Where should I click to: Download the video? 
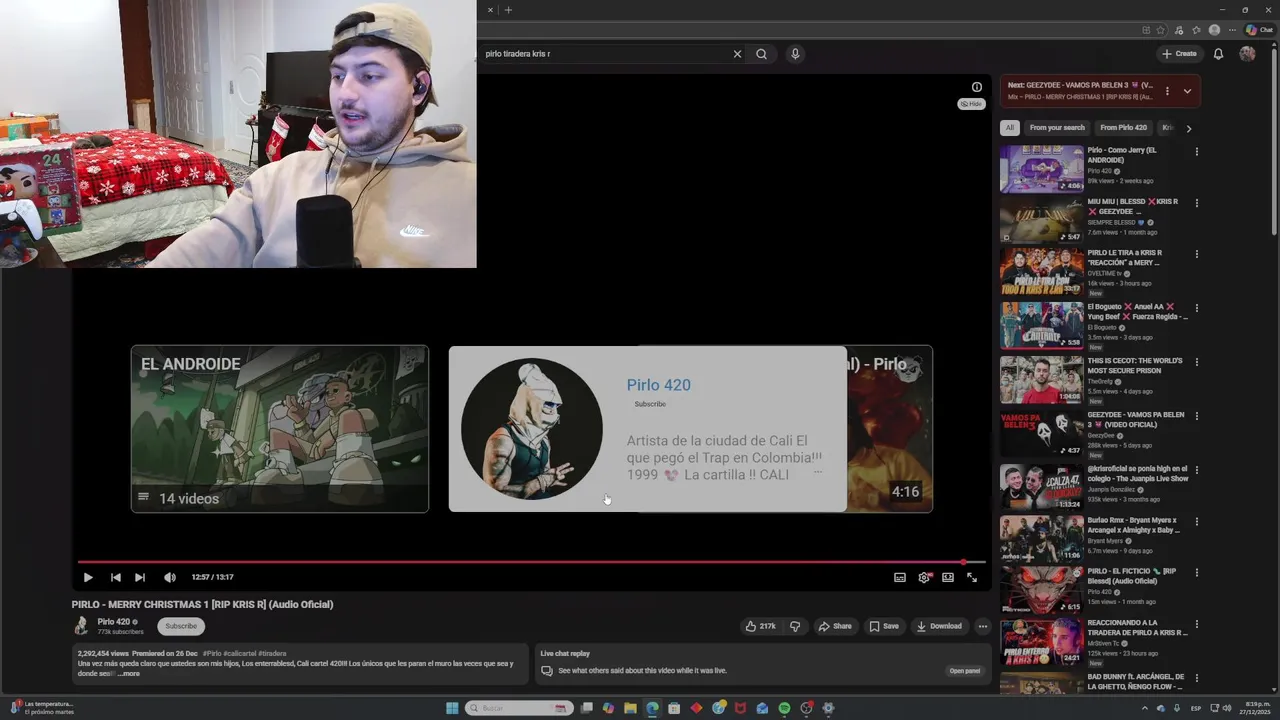coord(939,626)
